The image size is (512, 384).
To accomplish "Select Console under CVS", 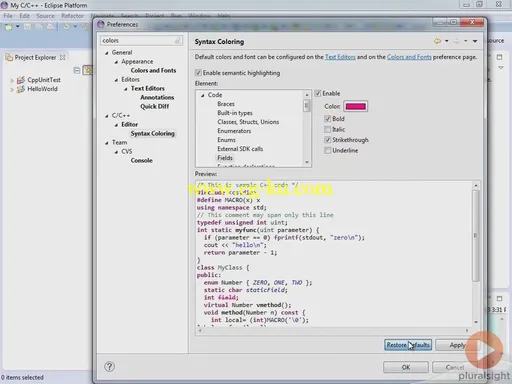I will 141,160.
